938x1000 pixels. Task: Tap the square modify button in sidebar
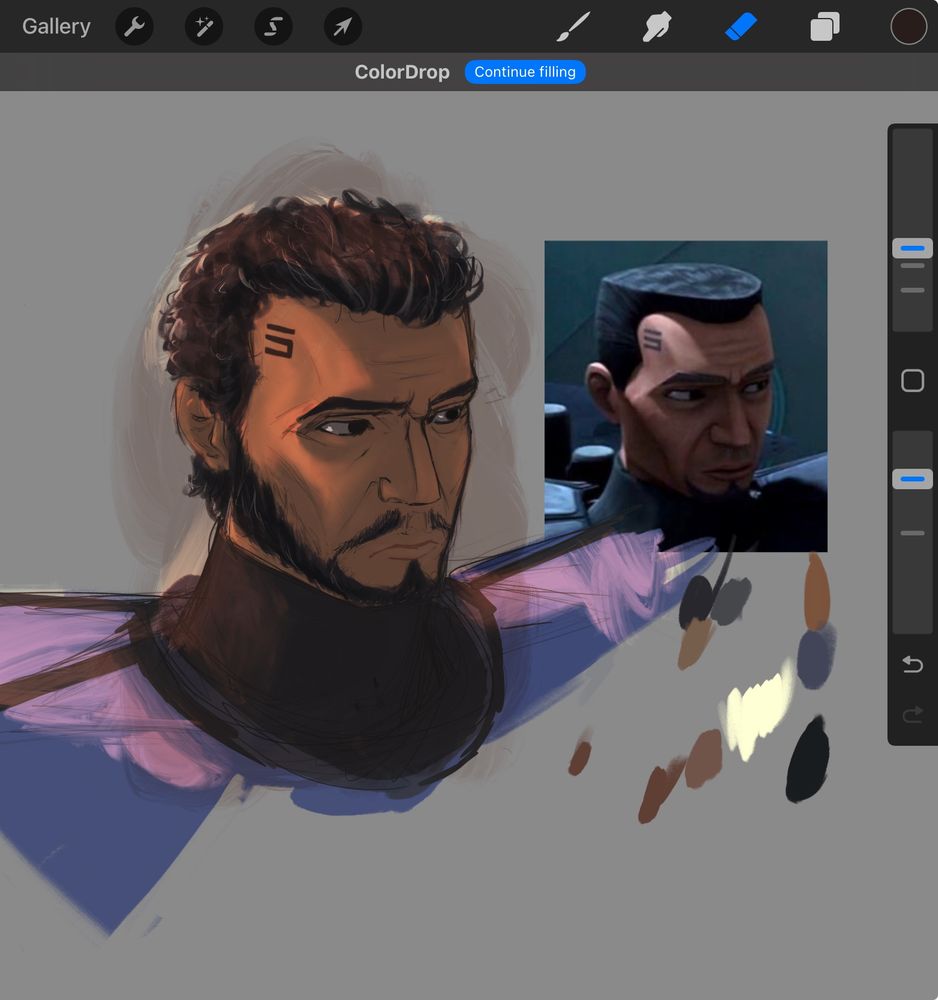(x=912, y=381)
